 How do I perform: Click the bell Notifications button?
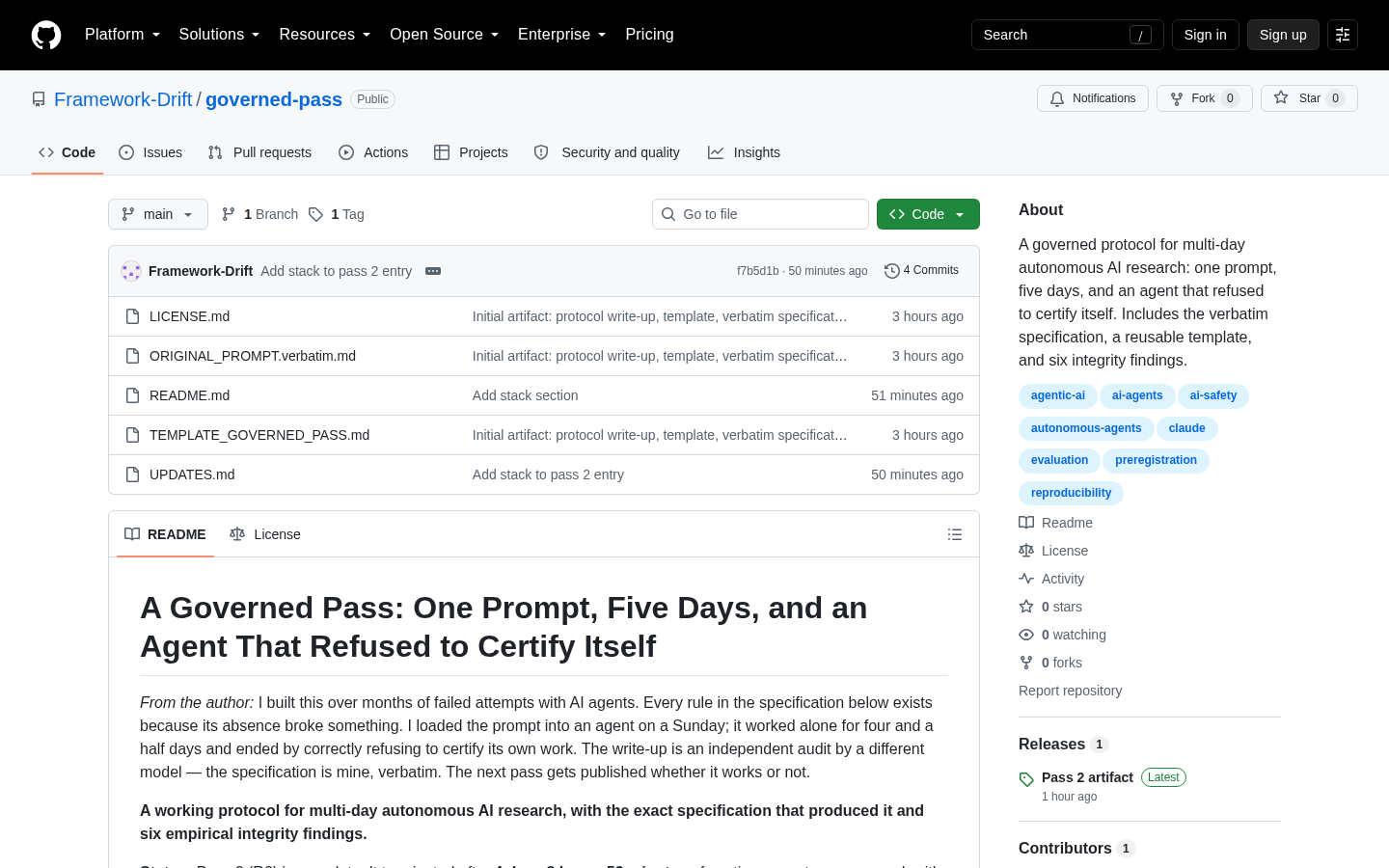coord(1093,98)
